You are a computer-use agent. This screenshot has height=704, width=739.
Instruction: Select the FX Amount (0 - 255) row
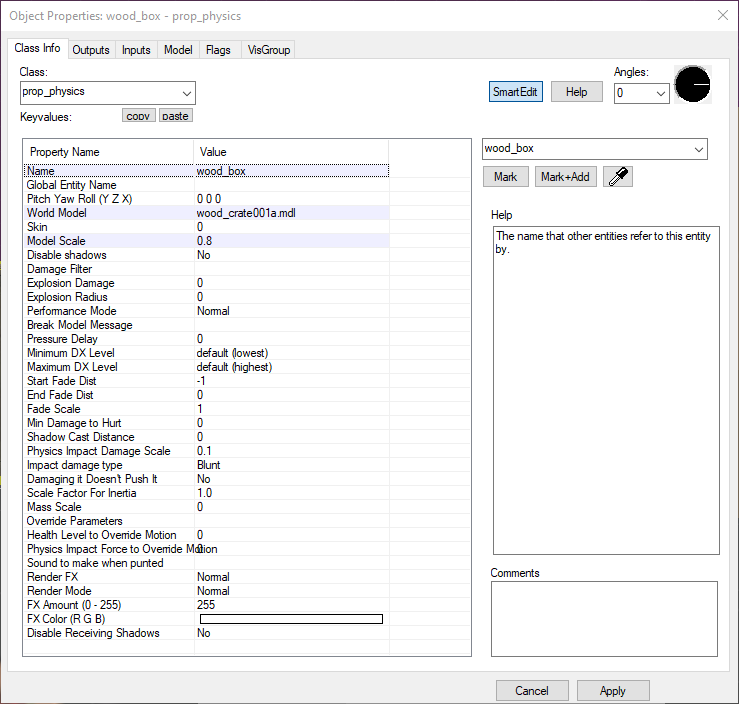(206, 605)
